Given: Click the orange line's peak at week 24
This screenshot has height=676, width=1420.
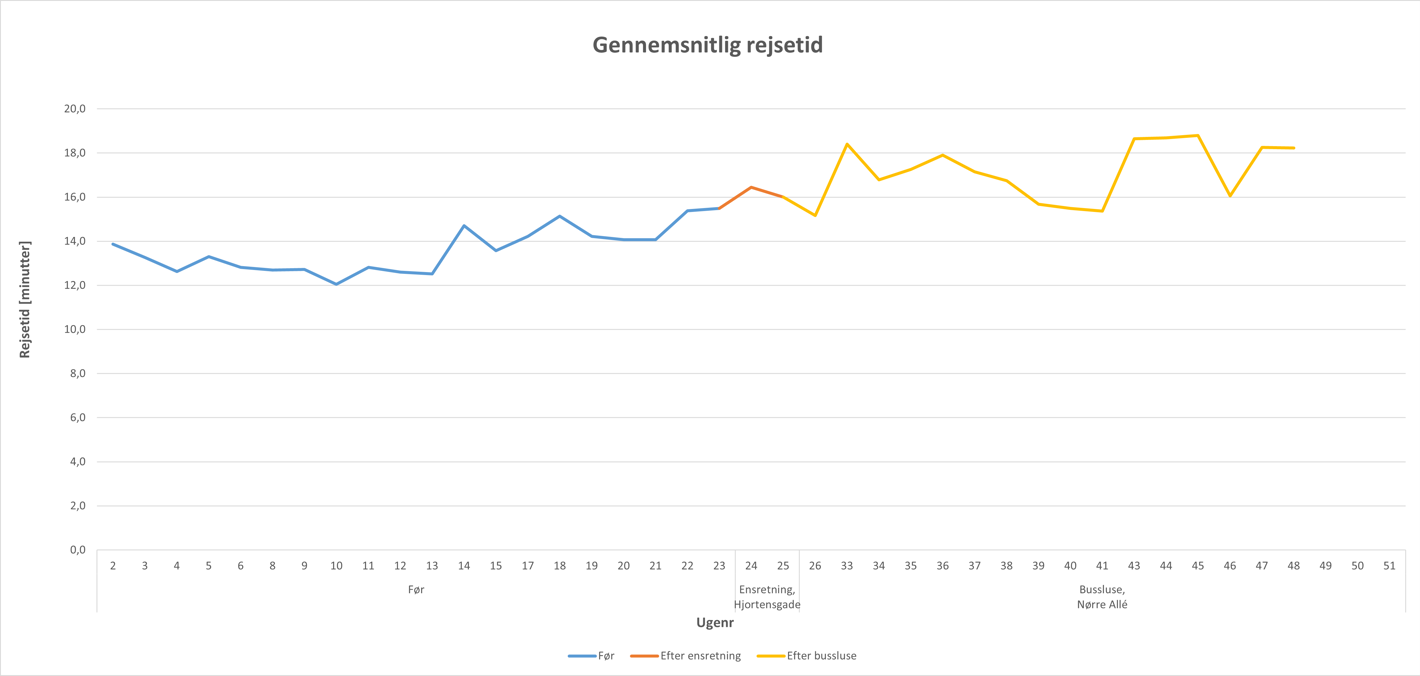Looking at the screenshot, I should [x=751, y=187].
